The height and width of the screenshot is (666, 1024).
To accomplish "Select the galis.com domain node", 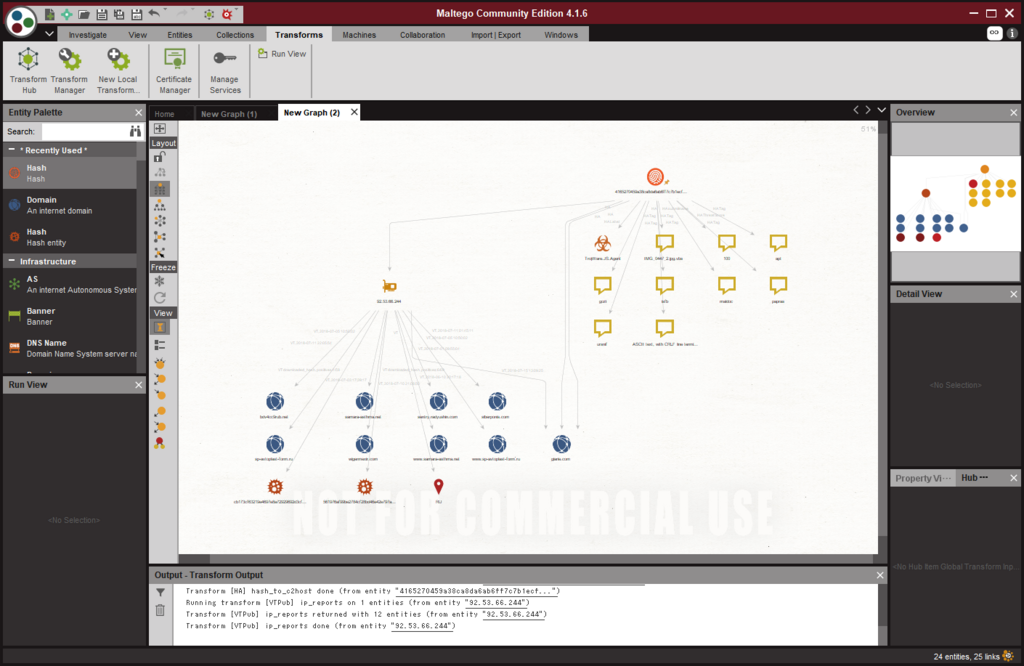I will 561,445.
